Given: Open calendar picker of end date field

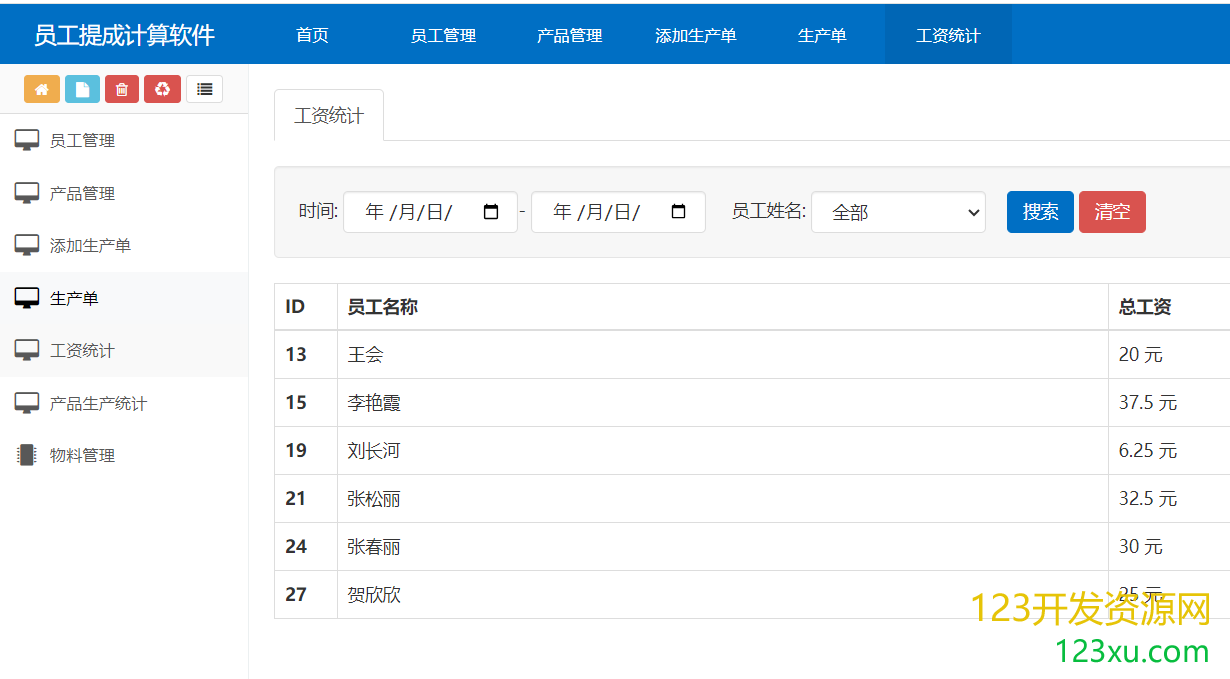Looking at the screenshot, I should click(679, 212).
